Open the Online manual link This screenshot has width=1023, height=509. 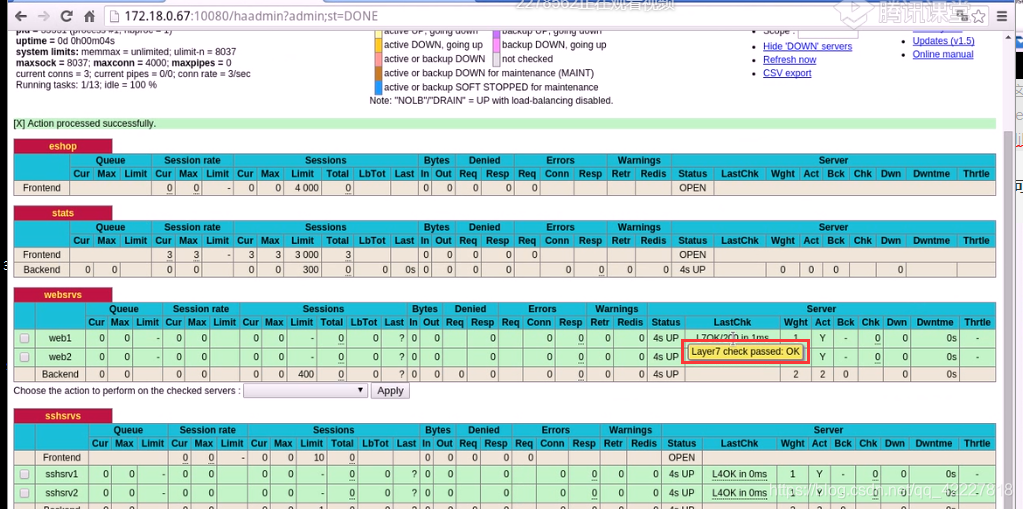(943, 54)
